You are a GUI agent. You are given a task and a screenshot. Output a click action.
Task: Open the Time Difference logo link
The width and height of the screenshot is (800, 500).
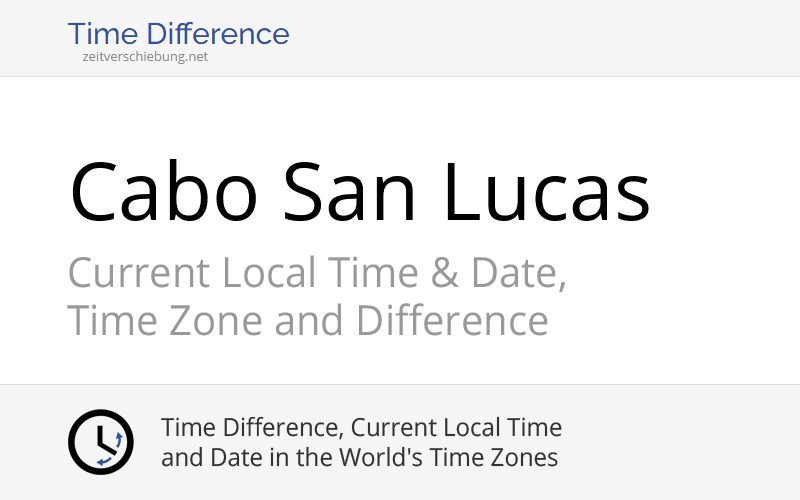coord(178,34)
